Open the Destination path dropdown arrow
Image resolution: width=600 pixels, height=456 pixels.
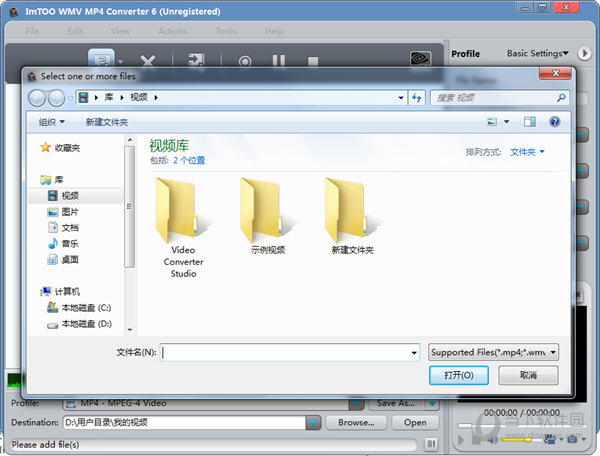coord(313,423)
